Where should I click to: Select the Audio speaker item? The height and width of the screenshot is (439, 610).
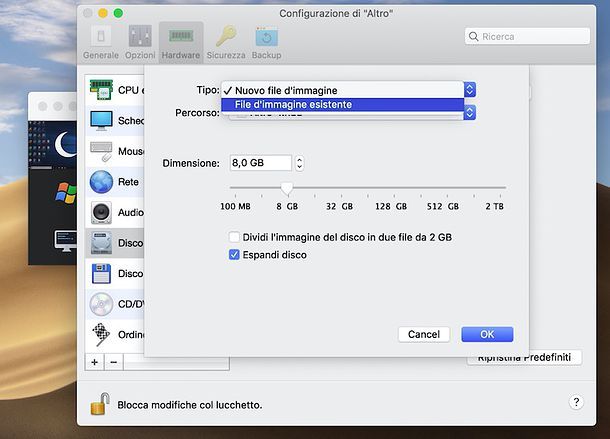[113, 212]
